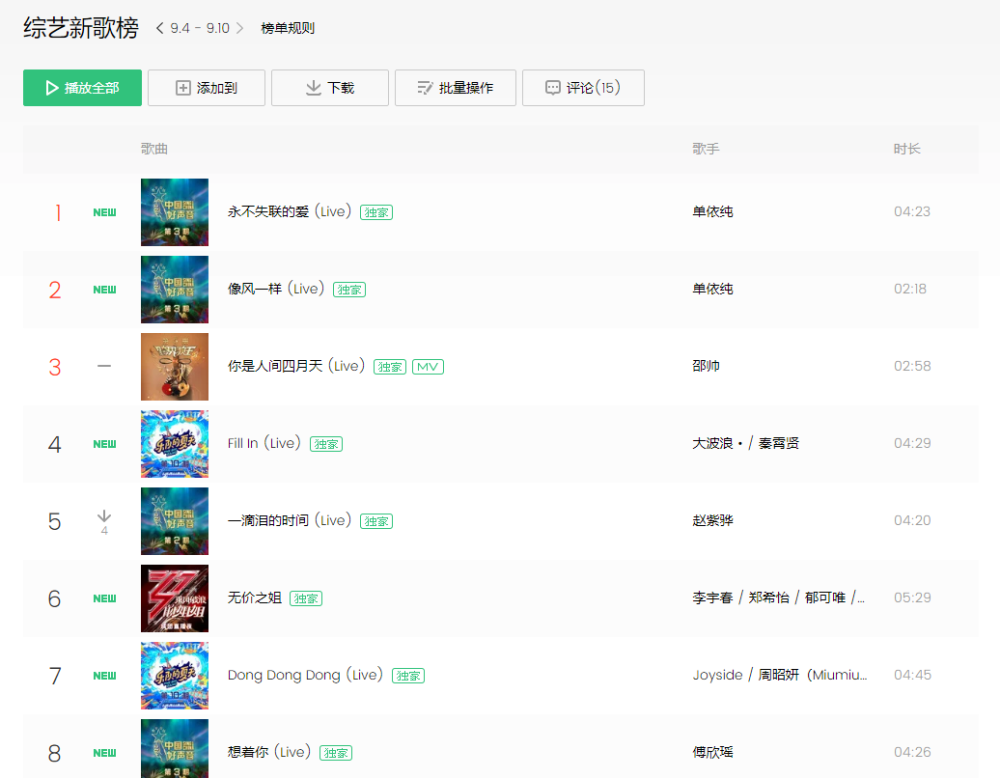The image size is (1000, 778).
Task: Click 独家 badge next to 像风一样
Action: (x=349, y=290)
